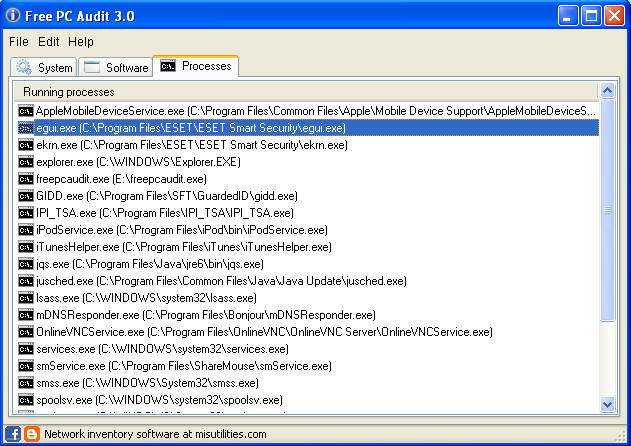Click the icon beside smService.exe
The width and height of the screenshot is (631, 446).
click(x=26, y=366)
